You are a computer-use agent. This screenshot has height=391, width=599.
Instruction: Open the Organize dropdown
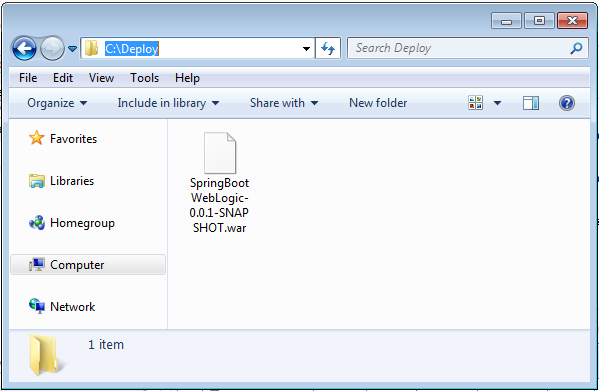coord(57,103)
